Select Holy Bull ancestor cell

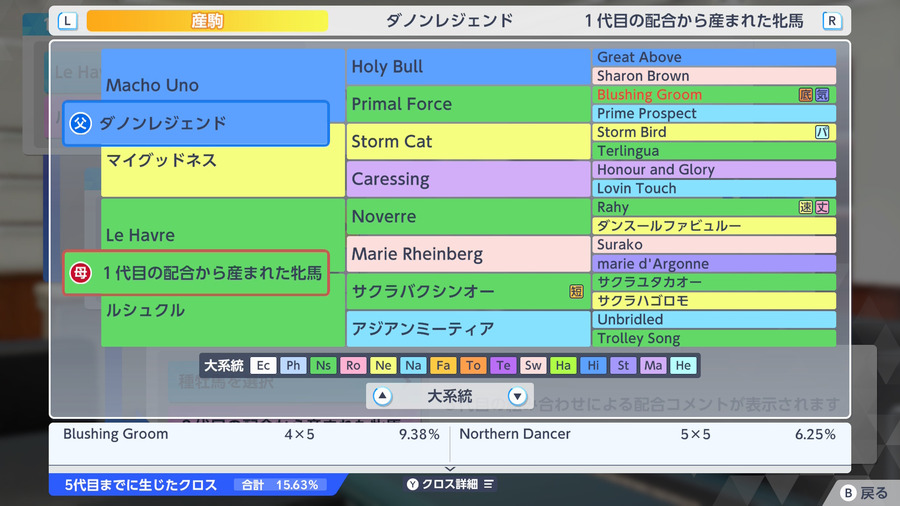point(468,67)
